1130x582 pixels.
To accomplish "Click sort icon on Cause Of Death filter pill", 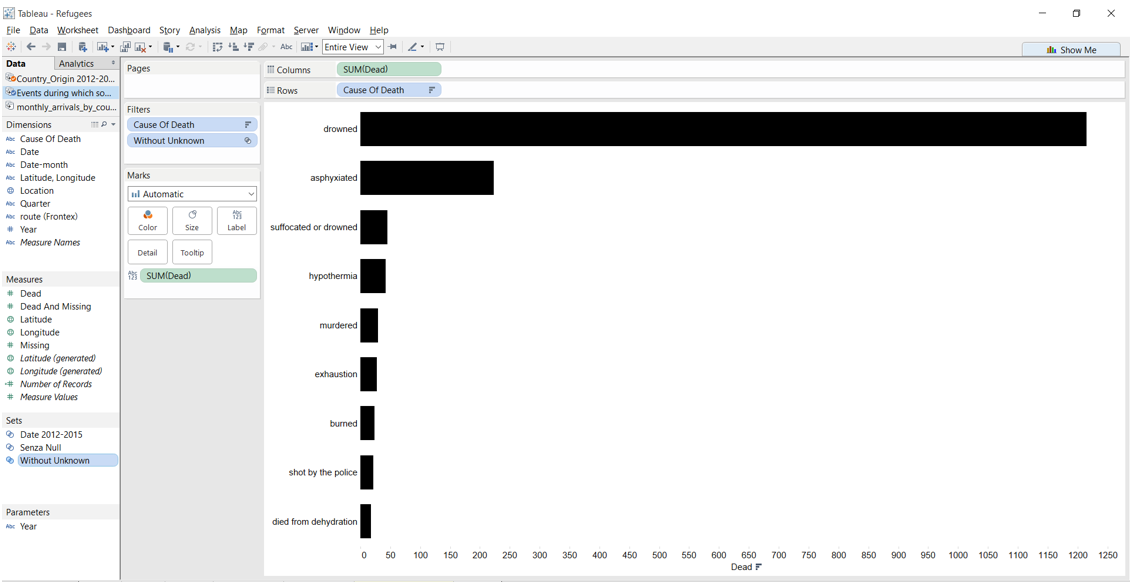I will pos(248,125).
